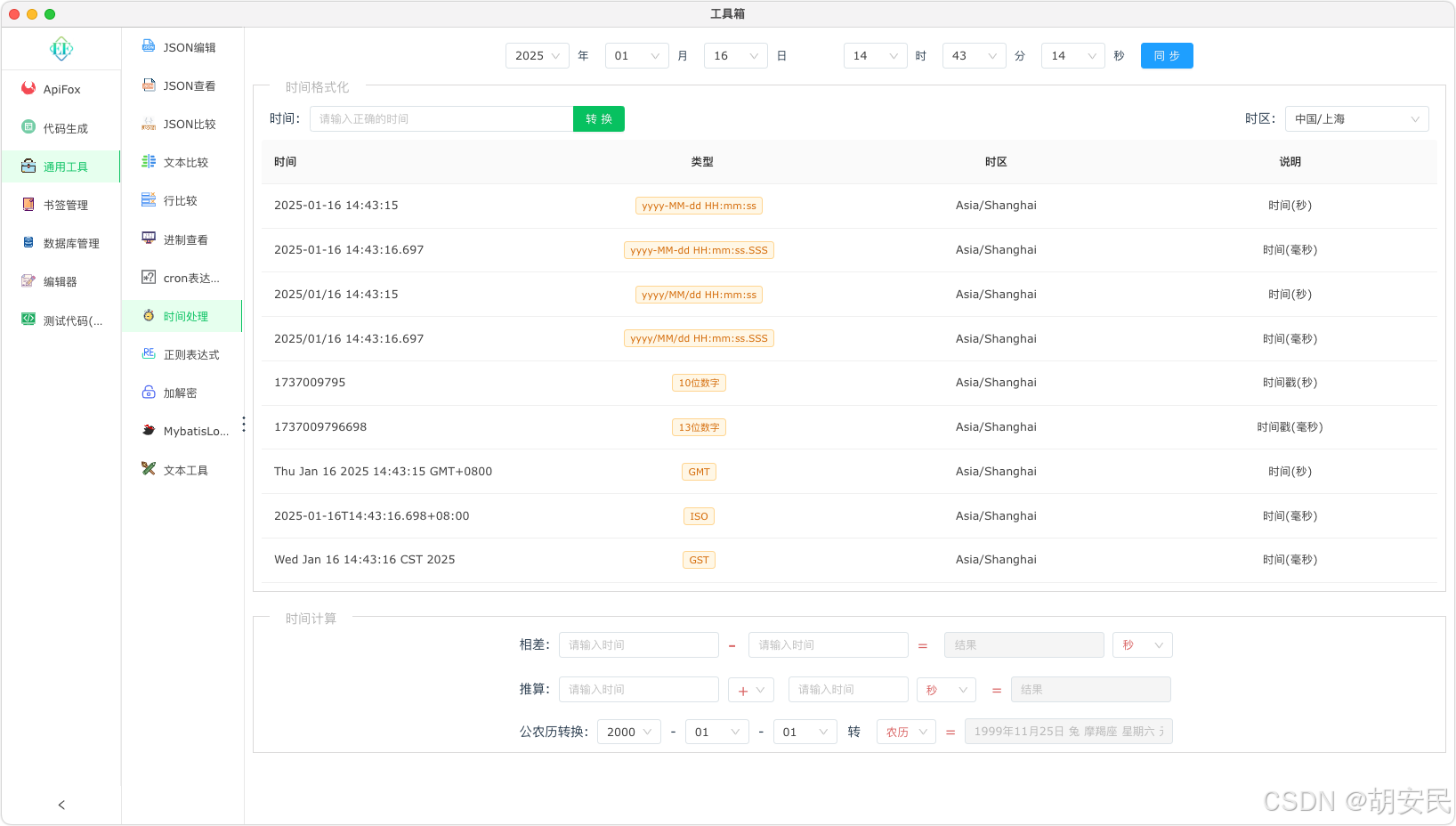Click the 时间处理 stopwatch icon
Viewport: 1456px width, 826px height.
(x=149, y=315)
